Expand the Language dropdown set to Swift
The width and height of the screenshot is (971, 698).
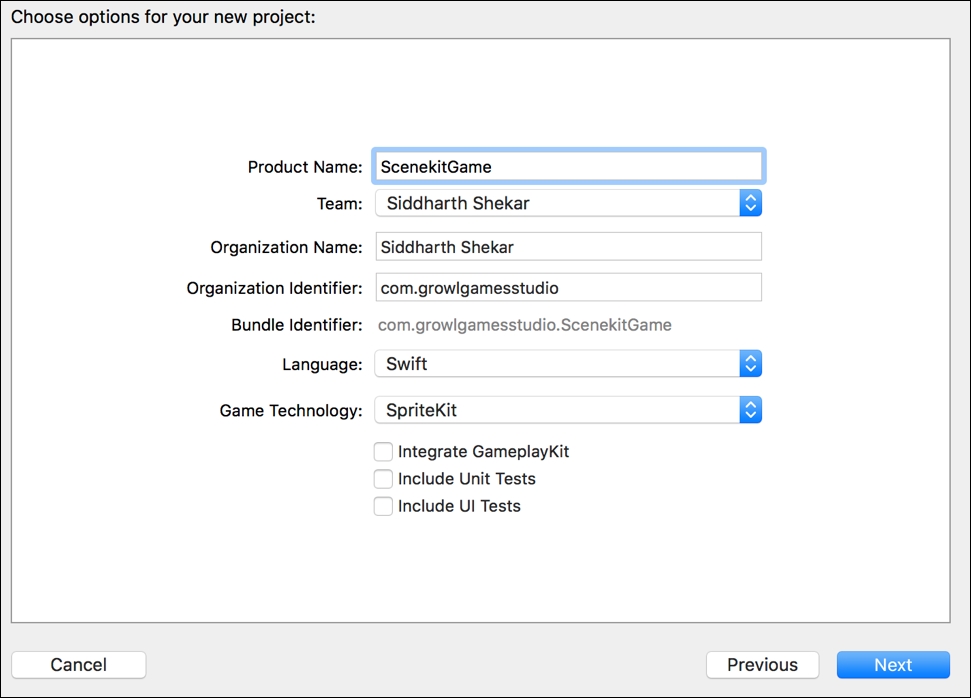pos(556,364)
